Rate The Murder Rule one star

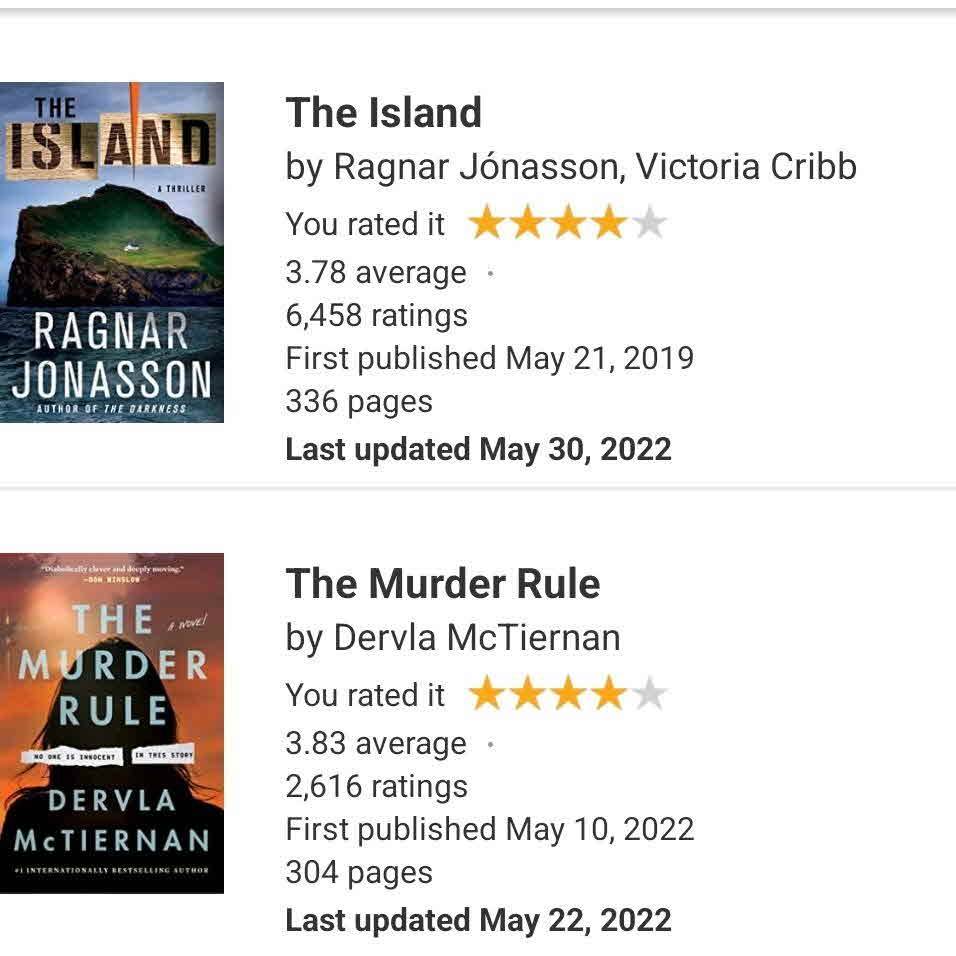[486, 694]
